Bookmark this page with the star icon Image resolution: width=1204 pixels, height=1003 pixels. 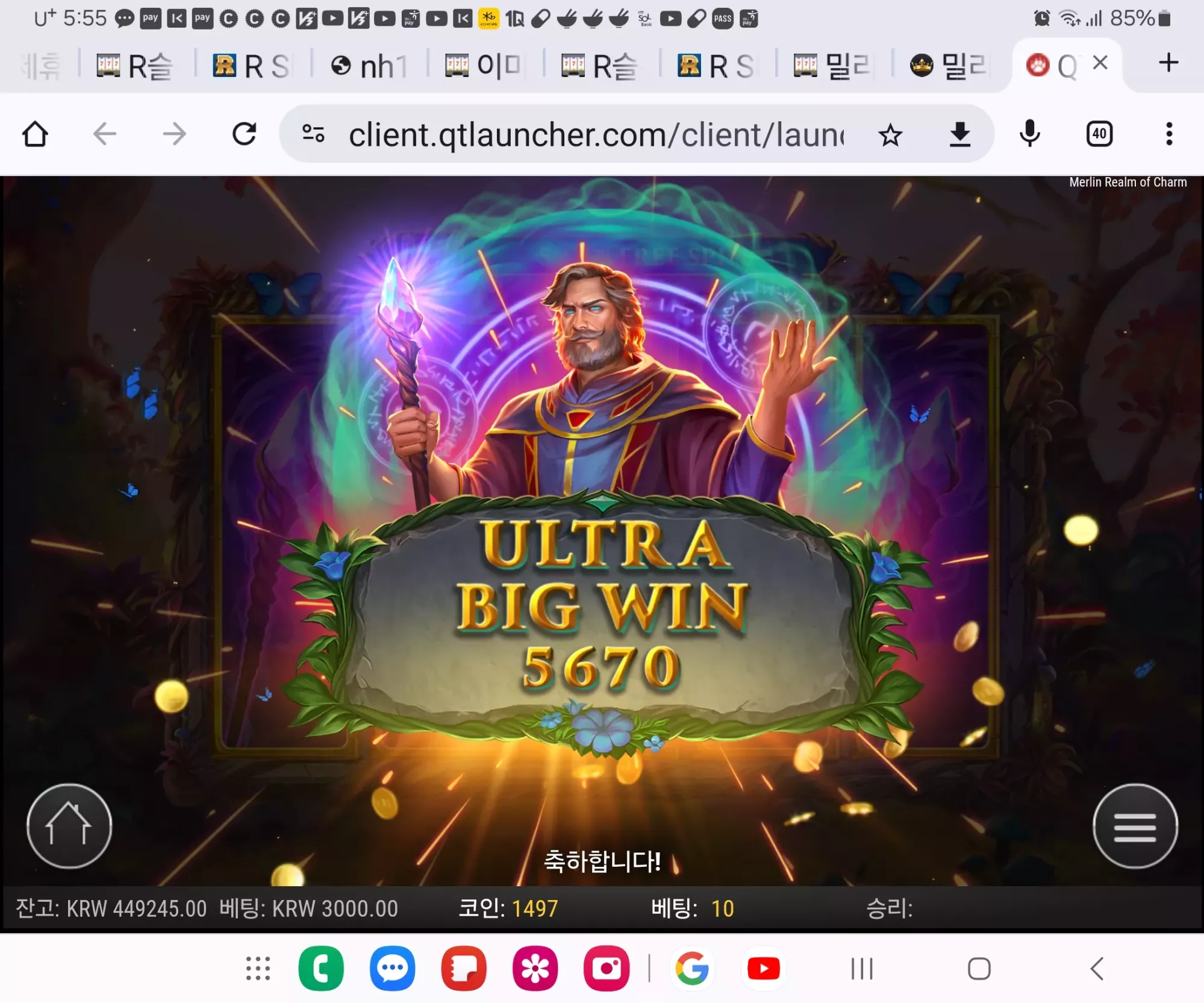pos(890,135)
